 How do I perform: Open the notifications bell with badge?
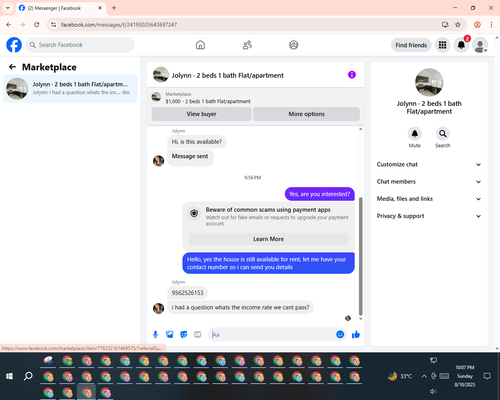coord(461,45)
